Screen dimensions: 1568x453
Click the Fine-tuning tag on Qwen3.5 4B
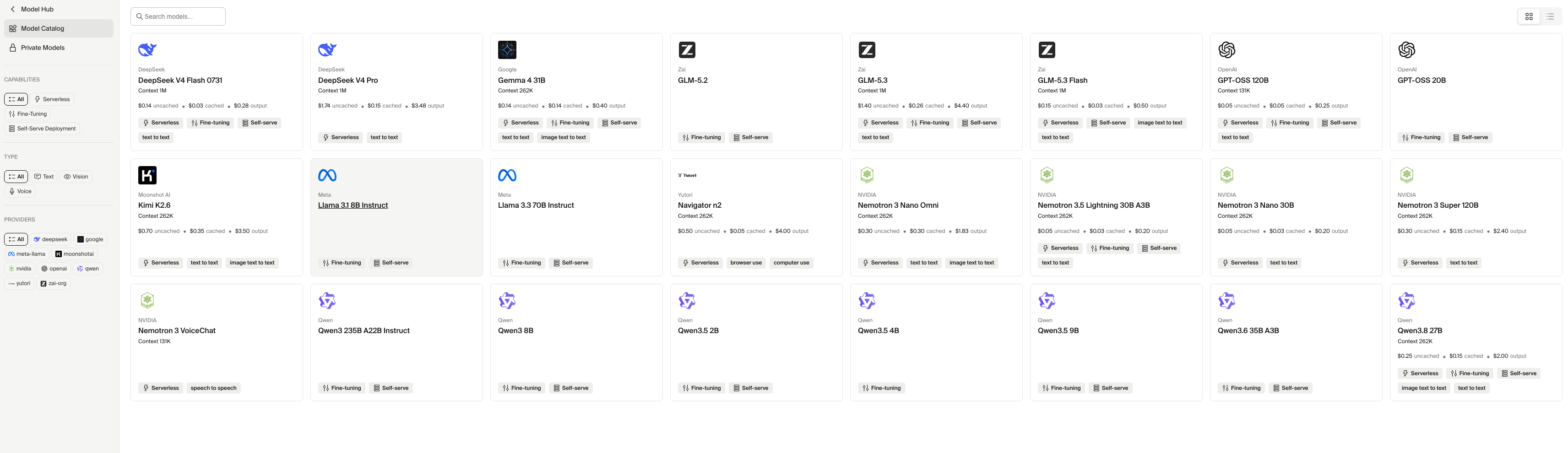coord(881,388)
